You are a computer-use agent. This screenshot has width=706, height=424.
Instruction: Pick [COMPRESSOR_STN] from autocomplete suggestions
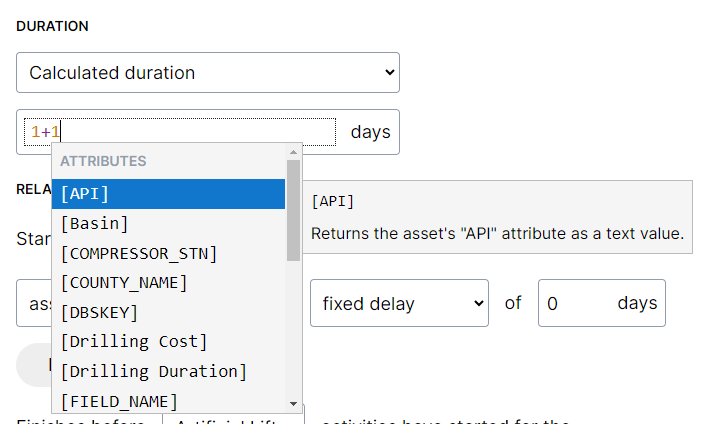(168, 253)
